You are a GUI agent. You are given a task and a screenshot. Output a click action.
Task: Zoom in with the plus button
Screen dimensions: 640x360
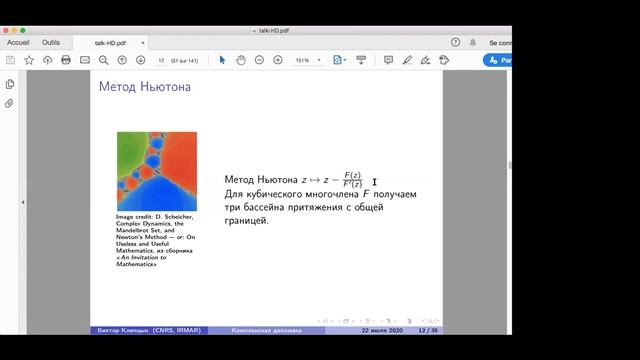(x=278, y=60)
